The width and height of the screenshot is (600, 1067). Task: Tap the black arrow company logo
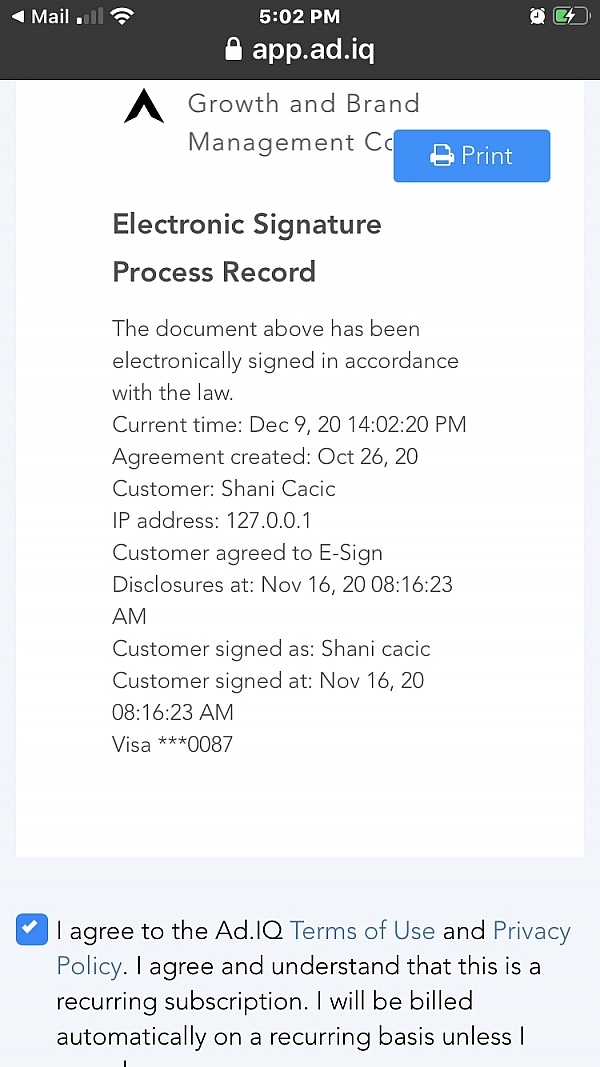point(143,106)
